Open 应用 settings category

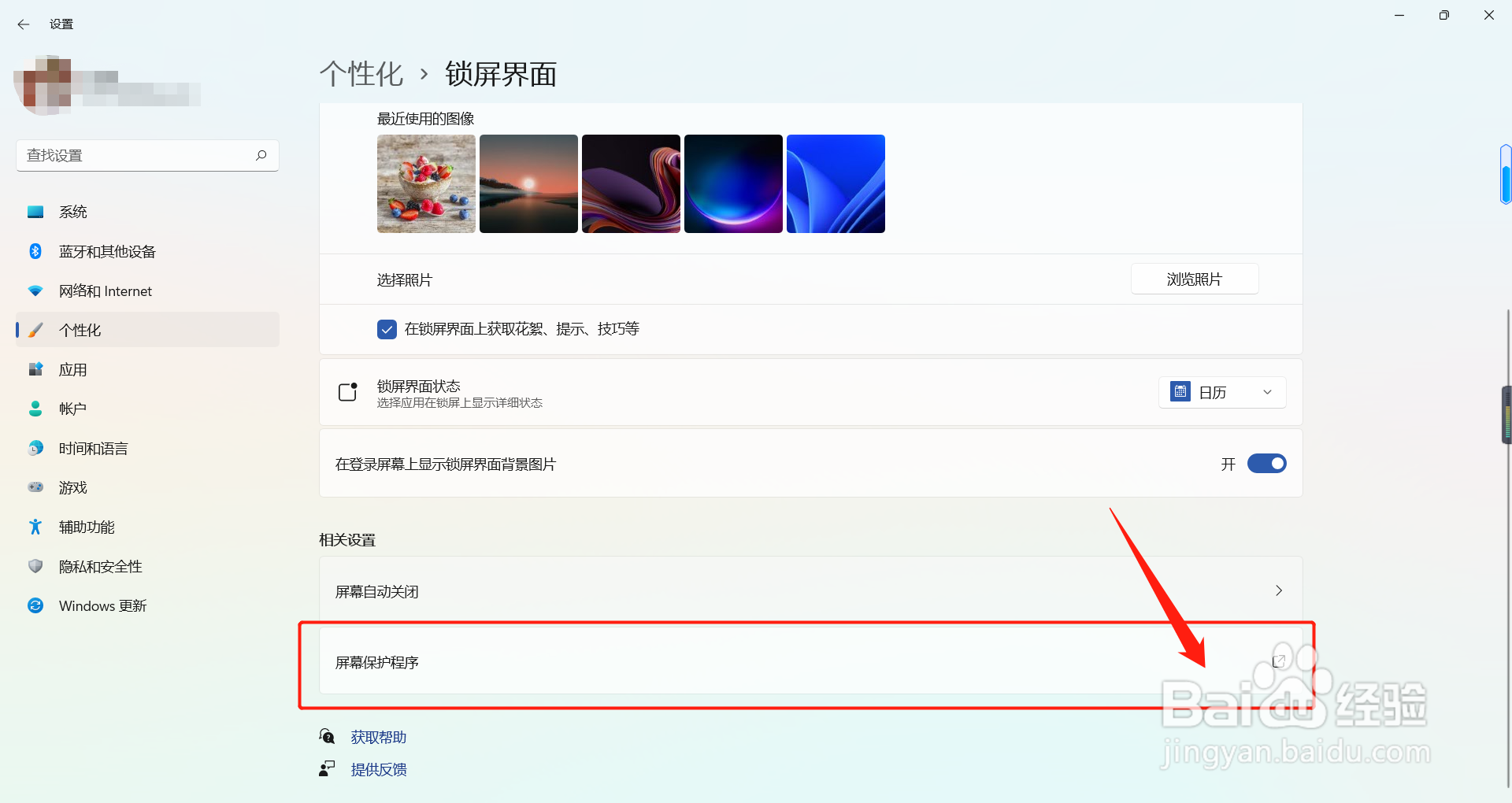(148, 369)
